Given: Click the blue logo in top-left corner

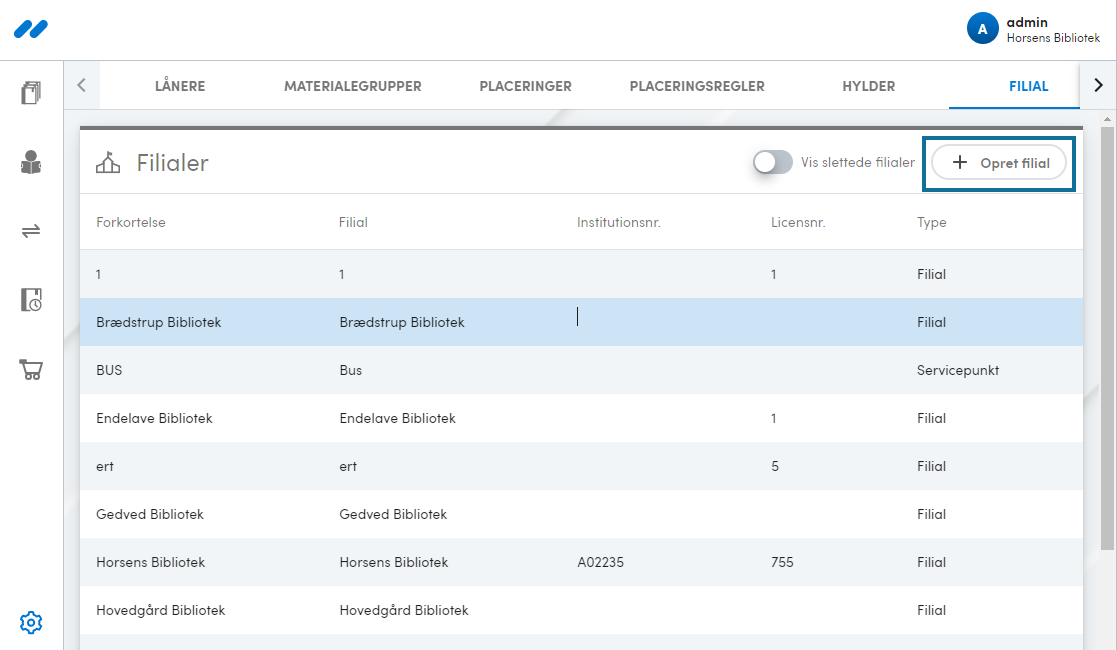Looking at the screenshot, I should [31, 29].
